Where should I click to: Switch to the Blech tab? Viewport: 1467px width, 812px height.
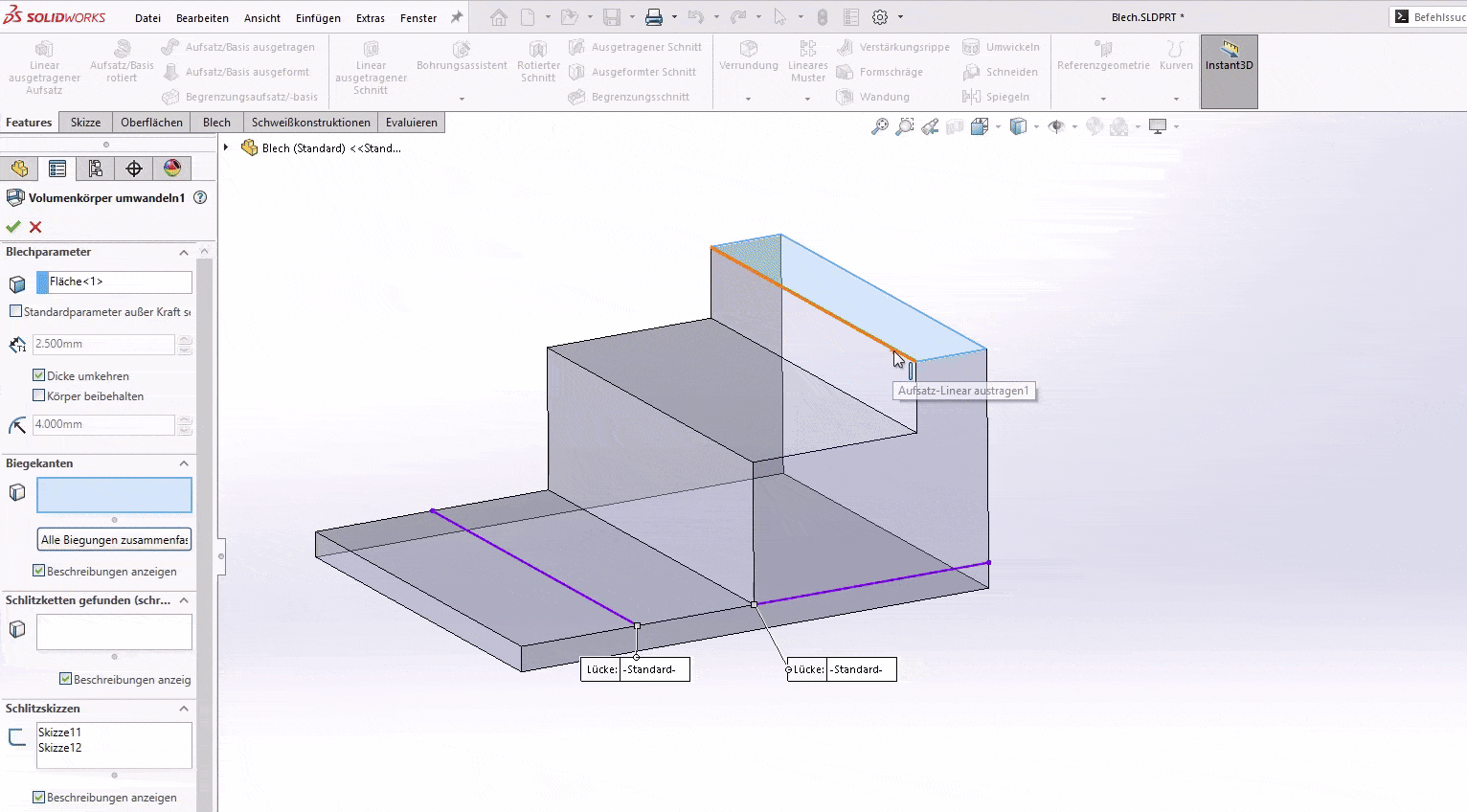coord(216,123)
